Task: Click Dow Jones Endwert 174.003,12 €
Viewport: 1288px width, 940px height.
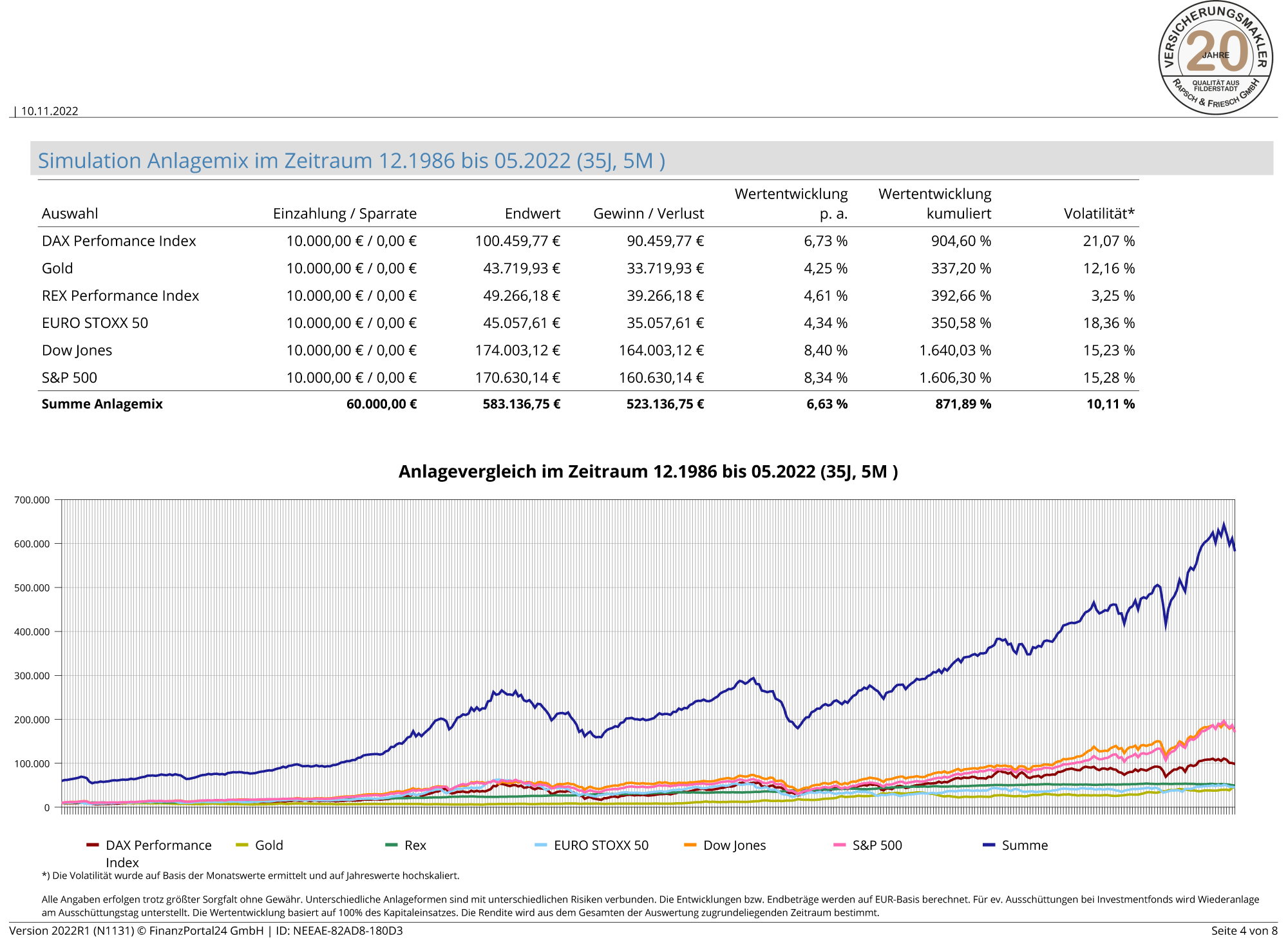Action: coord(518,350)
